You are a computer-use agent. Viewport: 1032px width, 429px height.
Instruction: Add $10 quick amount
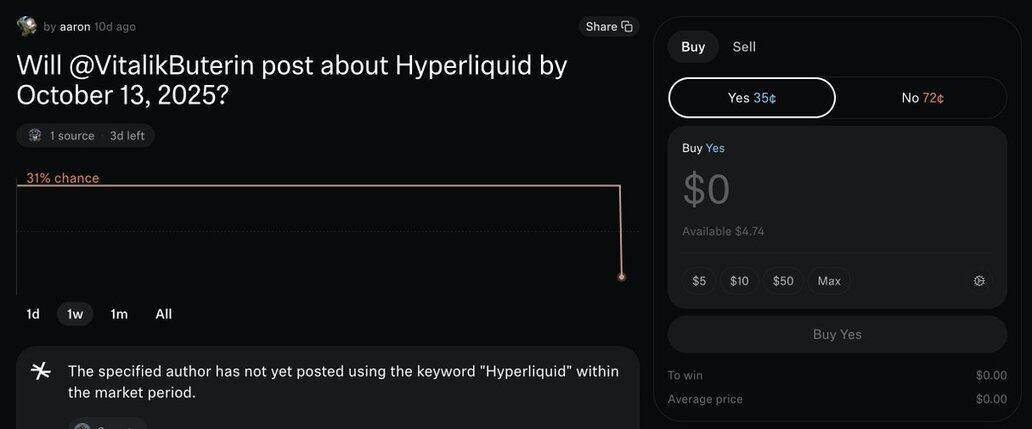click(739, 281)
